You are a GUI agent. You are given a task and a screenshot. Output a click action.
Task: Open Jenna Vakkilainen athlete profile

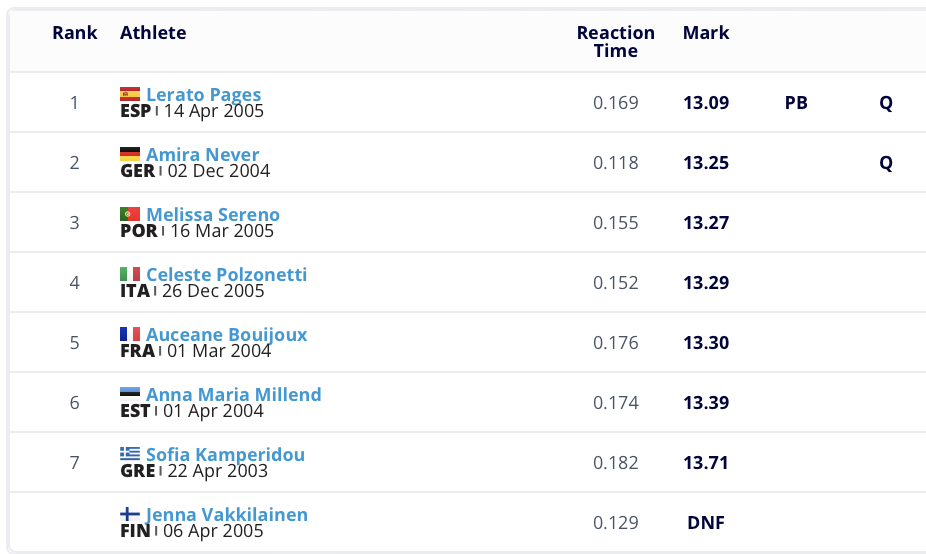(x=226, y=515)
